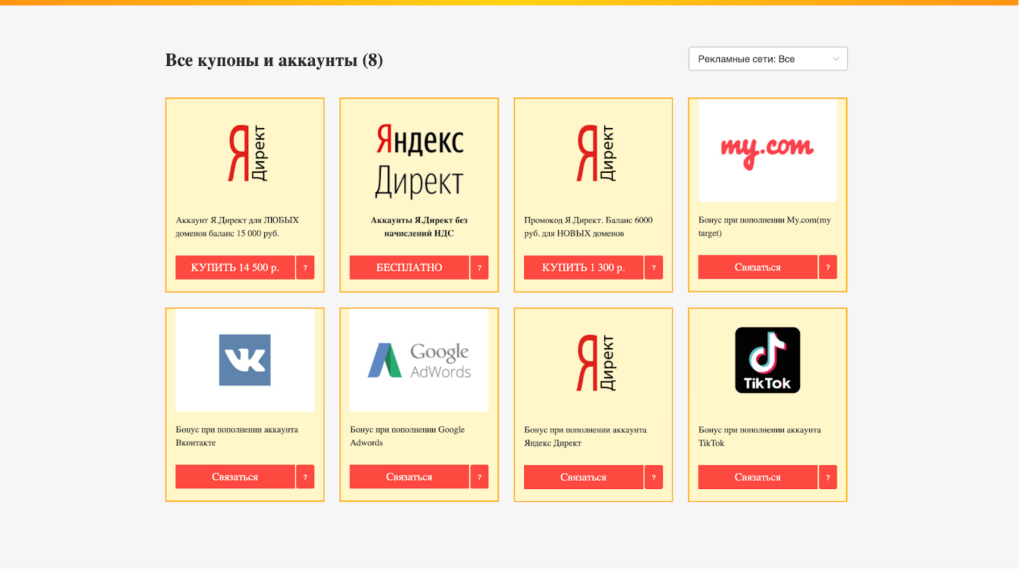Click the TikTok logo

tap(767, 360)
